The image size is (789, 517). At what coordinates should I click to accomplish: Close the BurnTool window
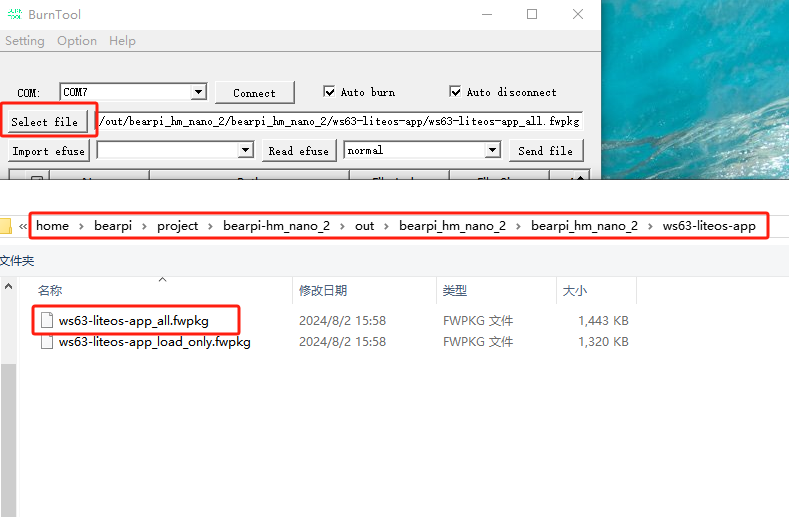click(x=578, y=14)
